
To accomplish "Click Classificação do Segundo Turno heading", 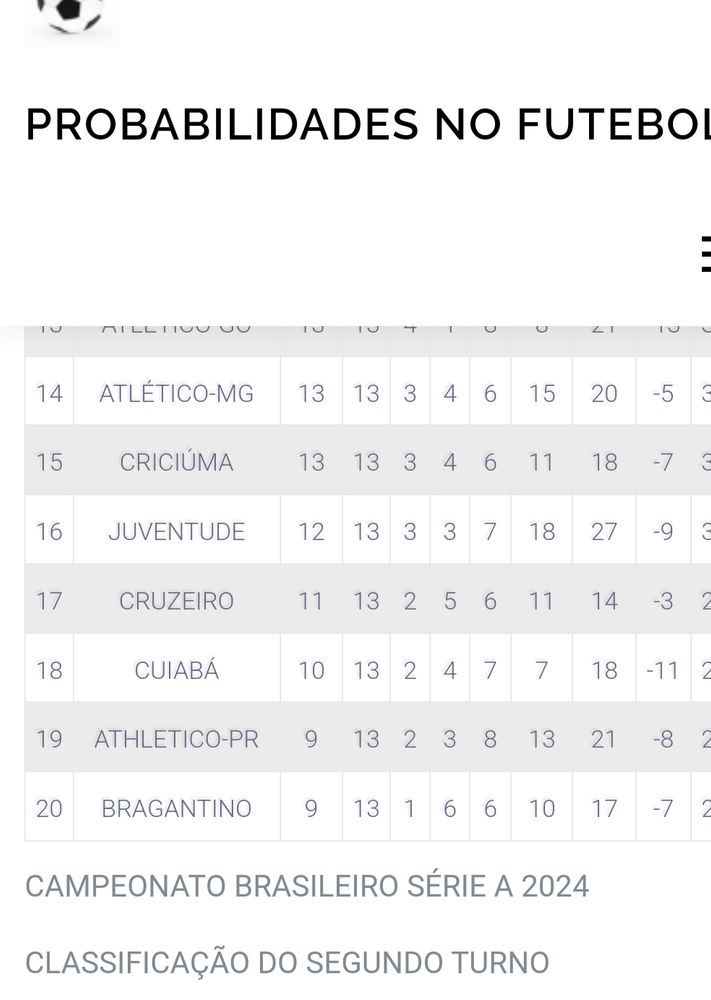I will pyautogui.click(x=287, y=963).
